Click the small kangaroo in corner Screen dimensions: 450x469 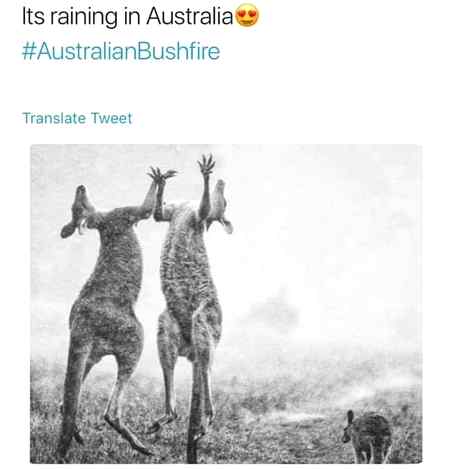[x=368, y=436]
